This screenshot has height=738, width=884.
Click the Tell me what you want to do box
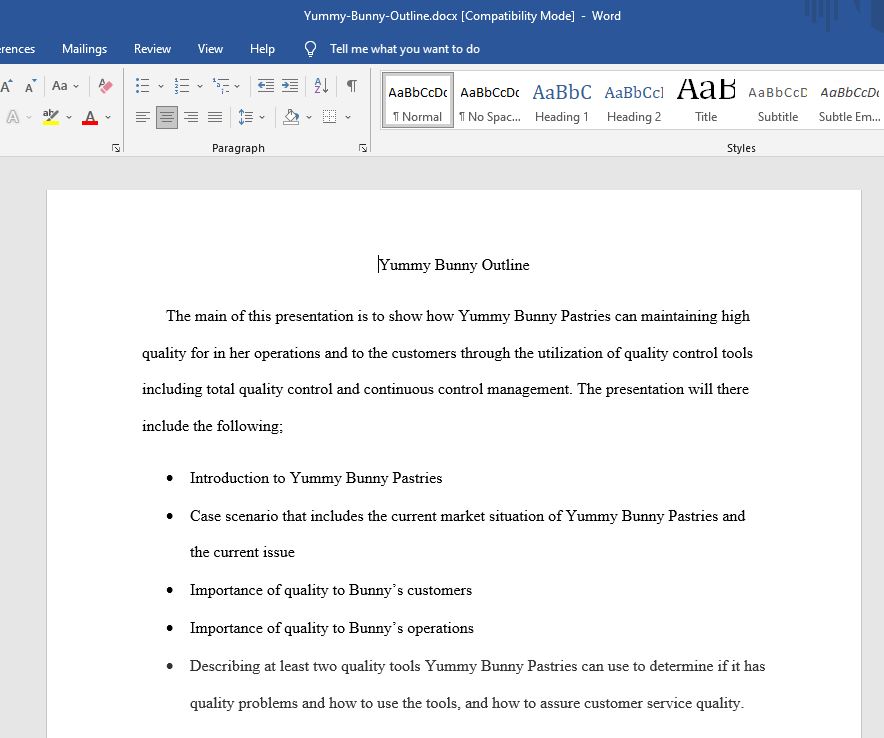coord(405,49)
